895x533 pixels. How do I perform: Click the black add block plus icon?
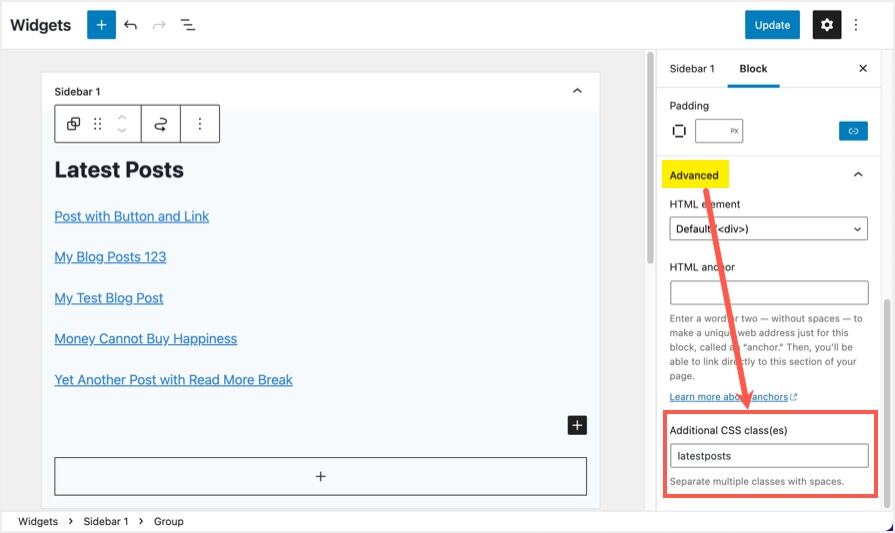coord(577,425)
